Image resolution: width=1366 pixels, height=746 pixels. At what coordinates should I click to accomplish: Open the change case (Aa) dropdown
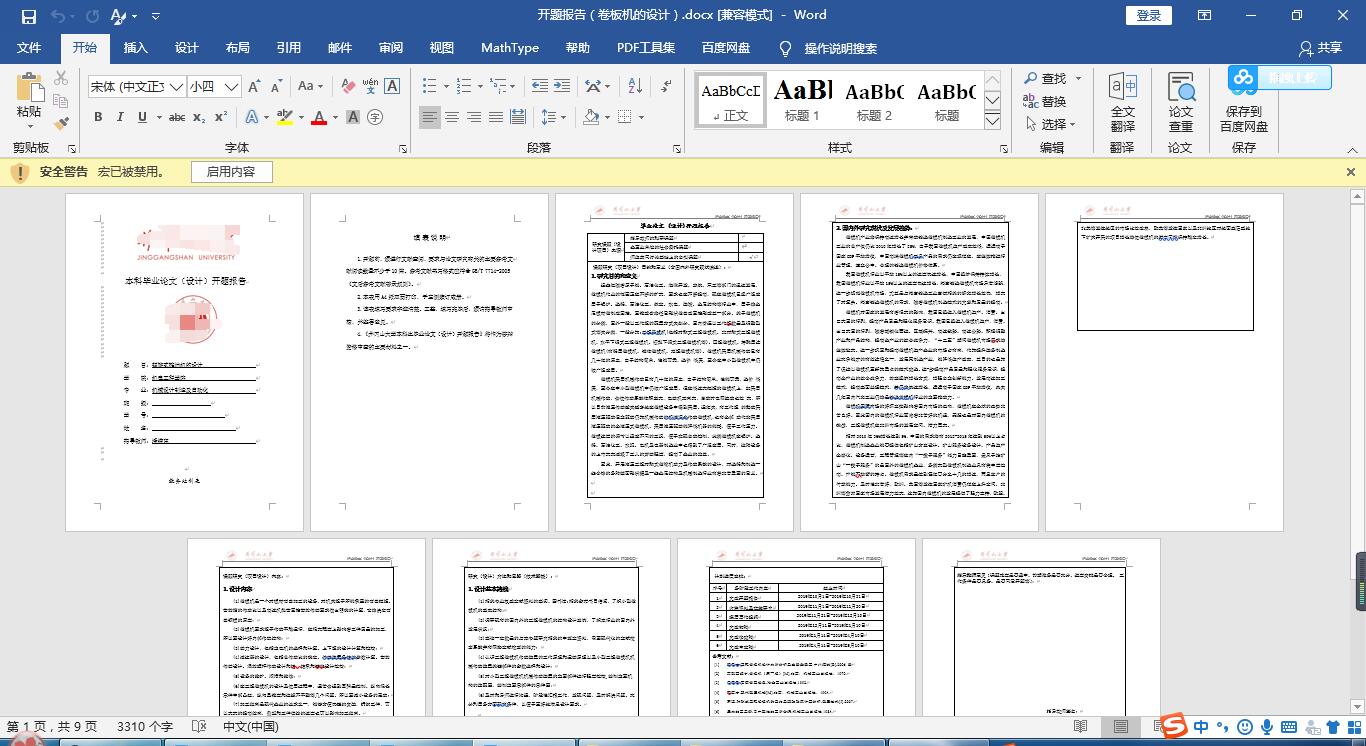pos(310,87)
